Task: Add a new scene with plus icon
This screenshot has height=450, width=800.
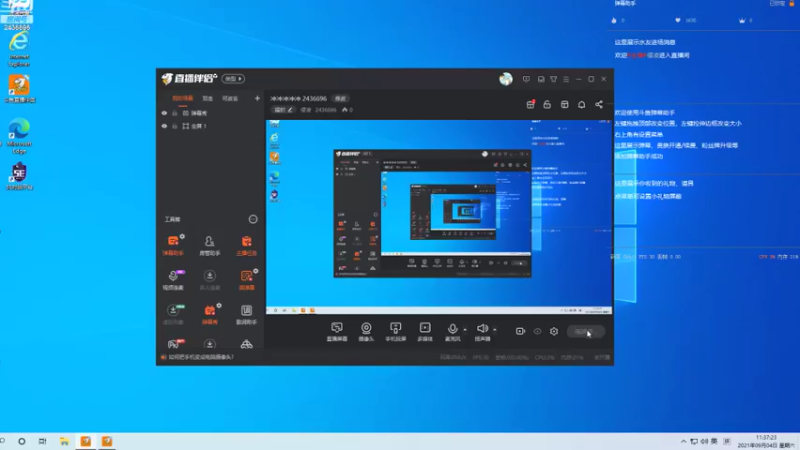Action: click(x=257, y=98)
